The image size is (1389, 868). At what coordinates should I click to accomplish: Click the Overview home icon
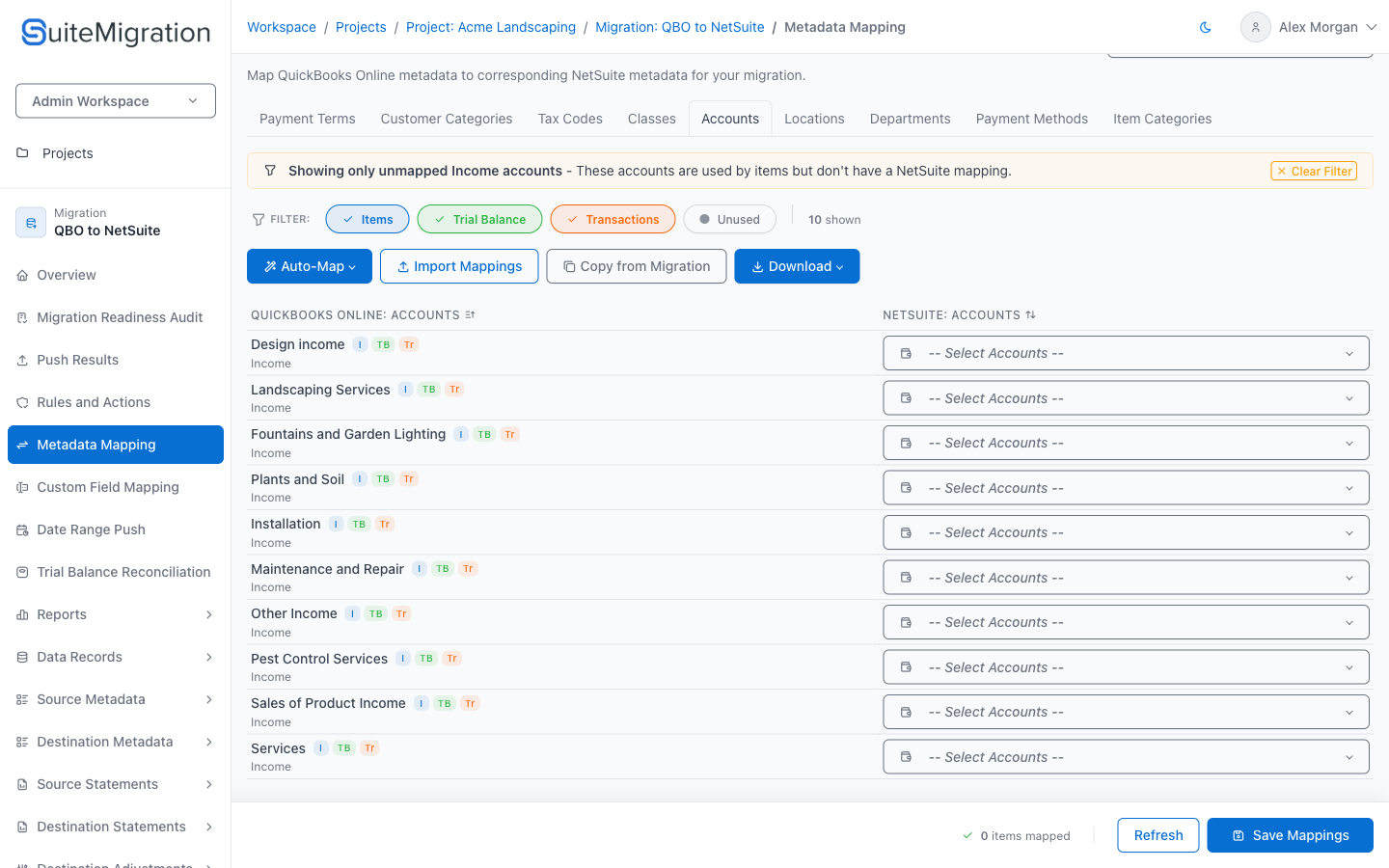click(22, 275)
